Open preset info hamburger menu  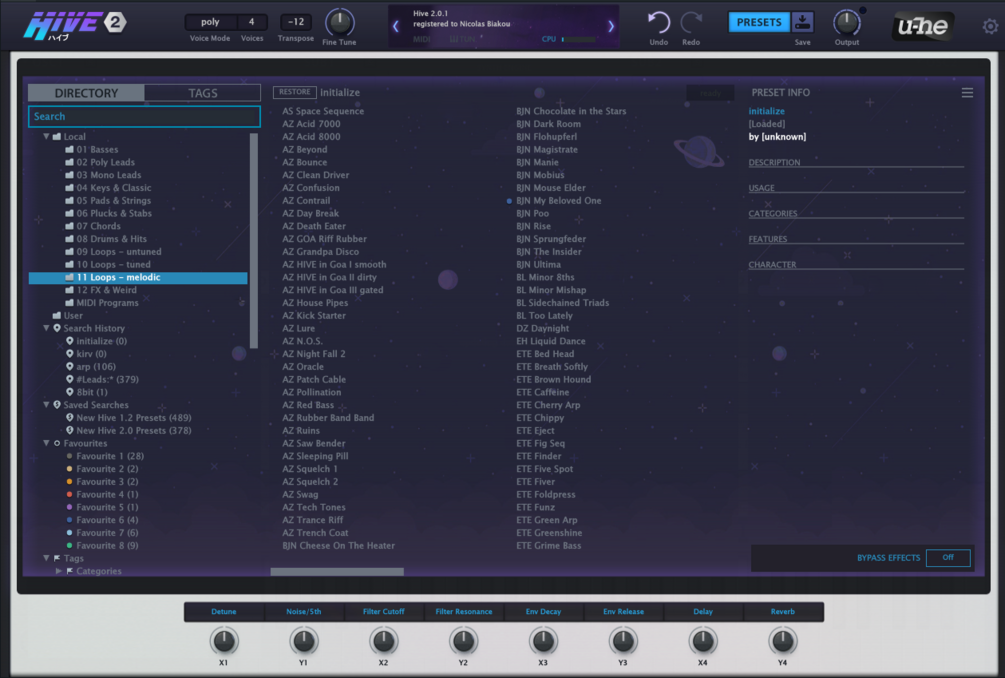pos(967,93)
